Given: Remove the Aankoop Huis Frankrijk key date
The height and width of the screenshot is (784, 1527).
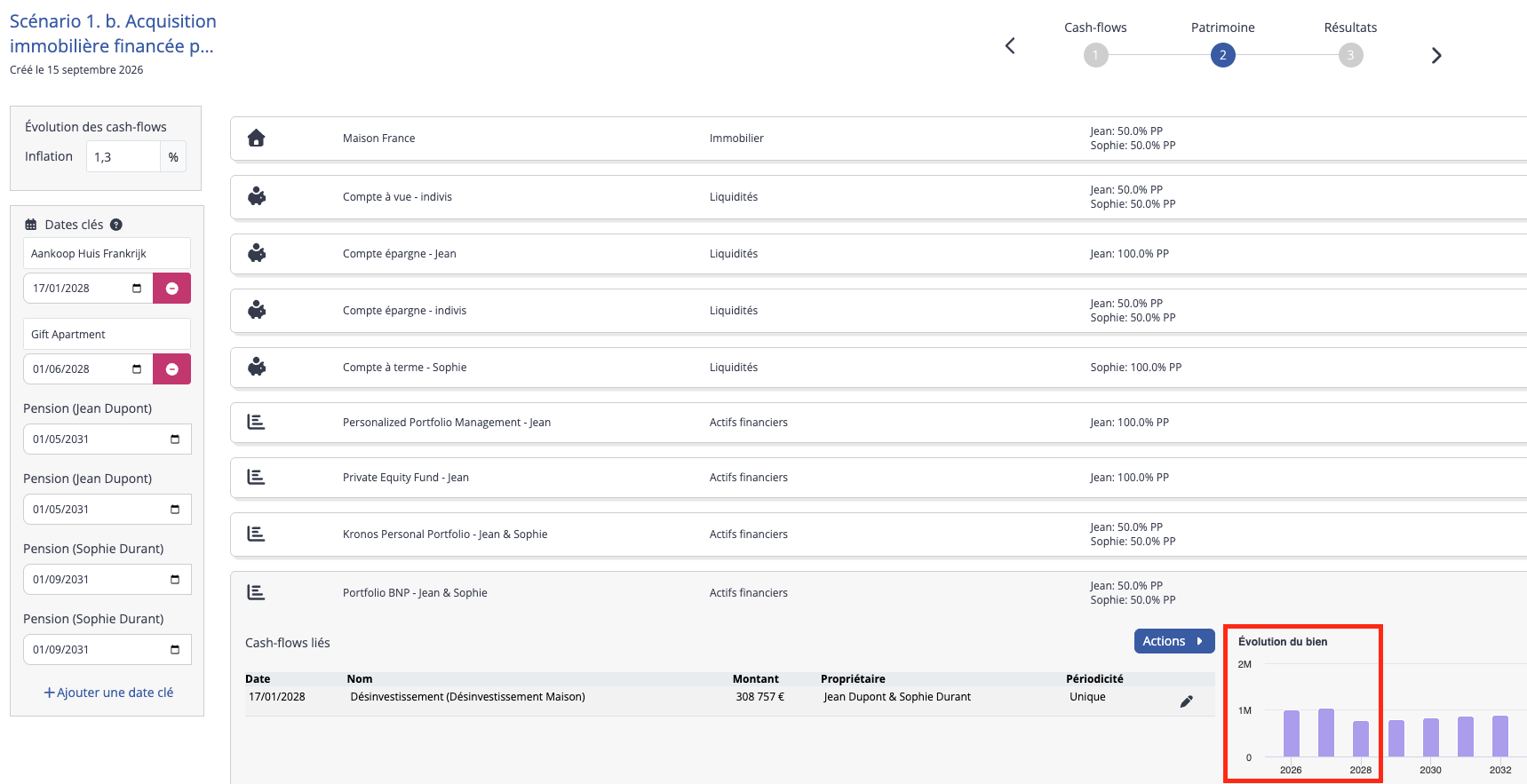Looking at the screenshot, I should pyautogui.click(x=171, y=289).
